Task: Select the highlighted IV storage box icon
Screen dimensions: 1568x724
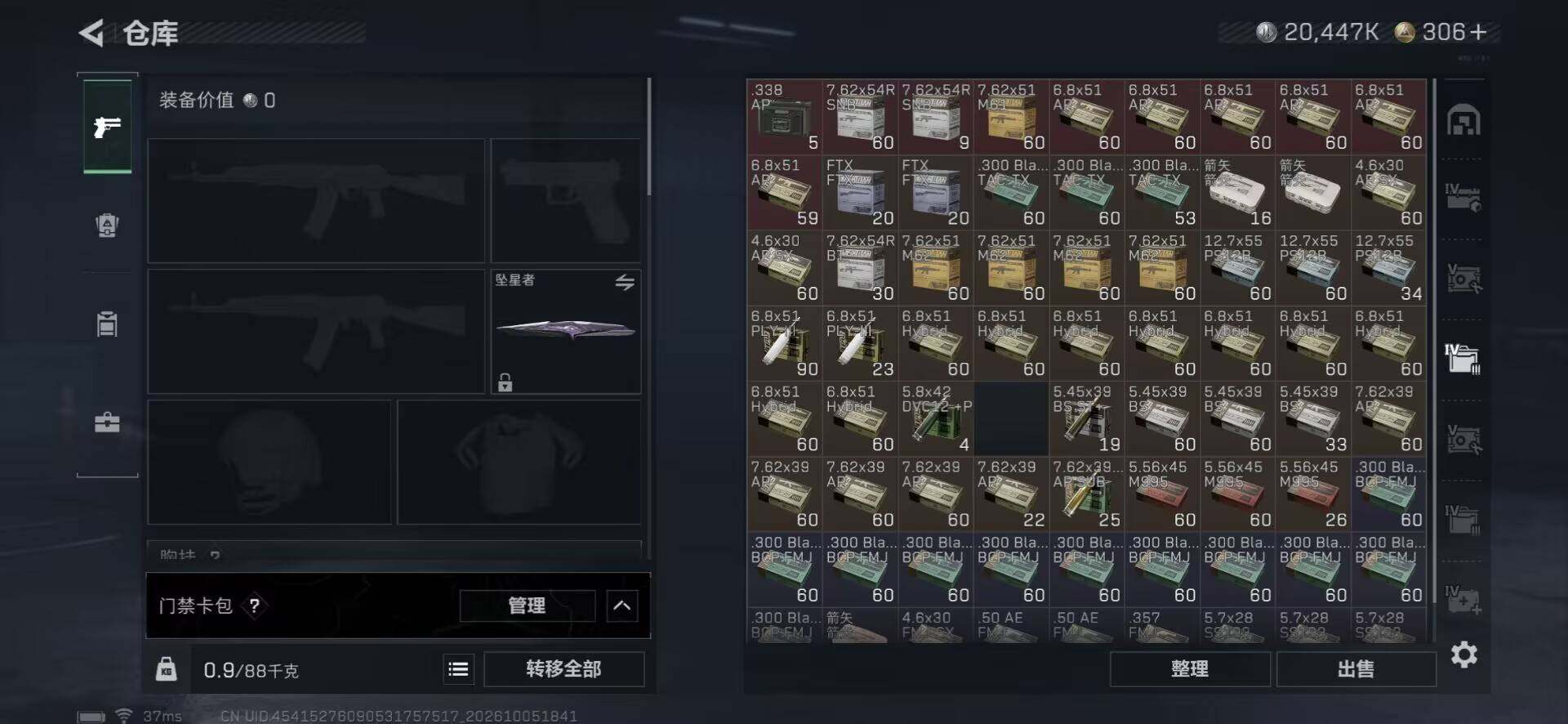Action: click(1463, 358)
